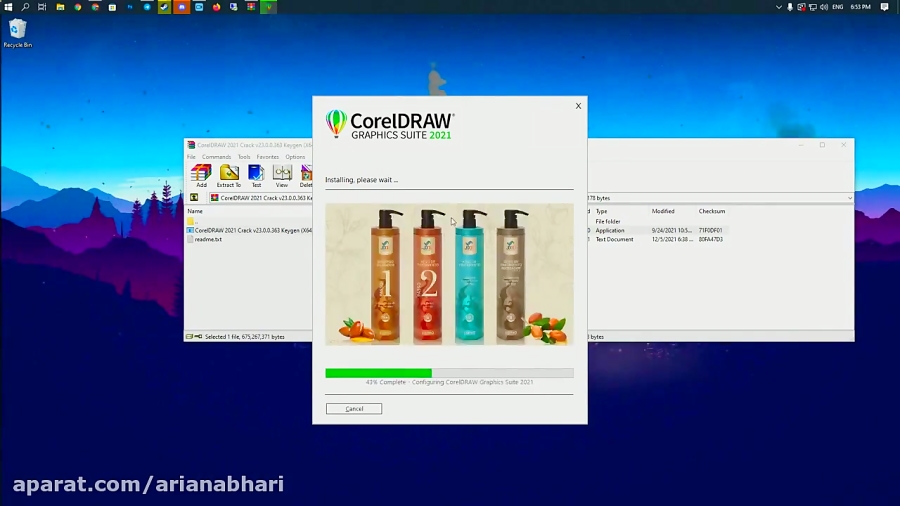Click the View icon in WinRAR toolbar
Image resolution: width=900 pixels, height=506 pixels.
(x=282, y=176)
